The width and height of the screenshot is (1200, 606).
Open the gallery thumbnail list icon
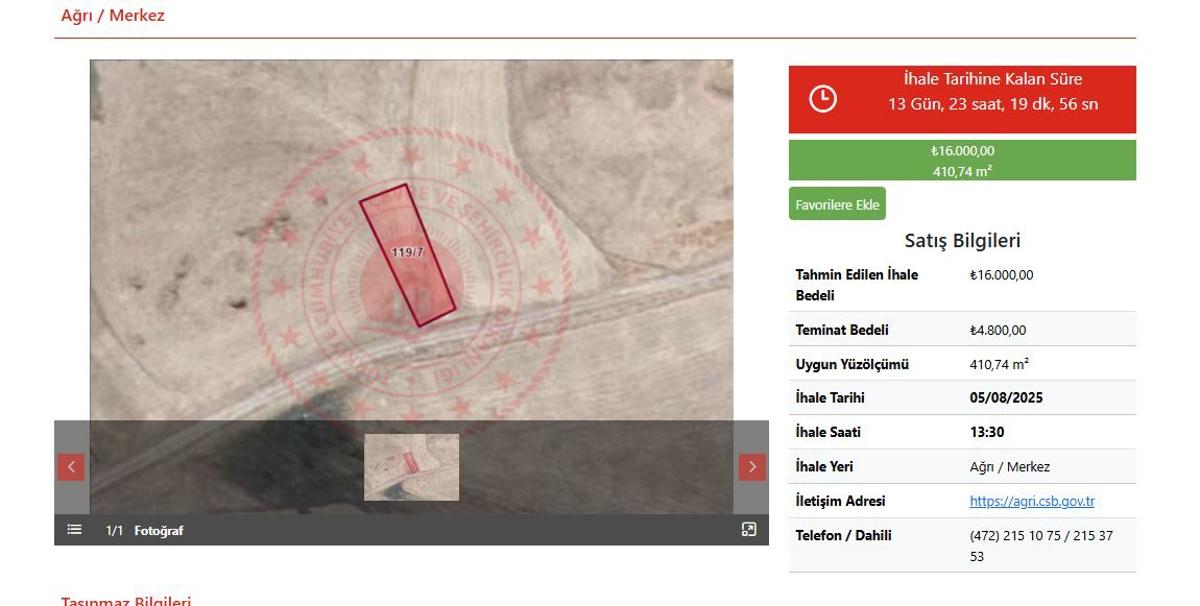(74, 530)
